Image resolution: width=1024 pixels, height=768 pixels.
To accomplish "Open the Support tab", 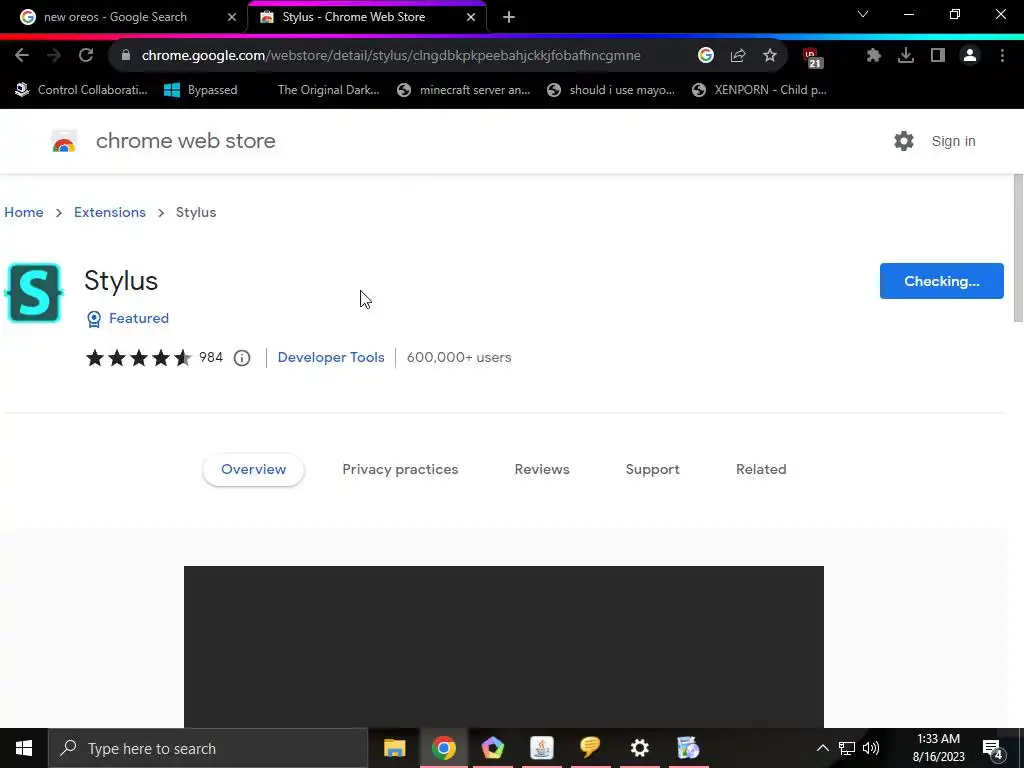I will pyautogui.click(x=652, y=470).
